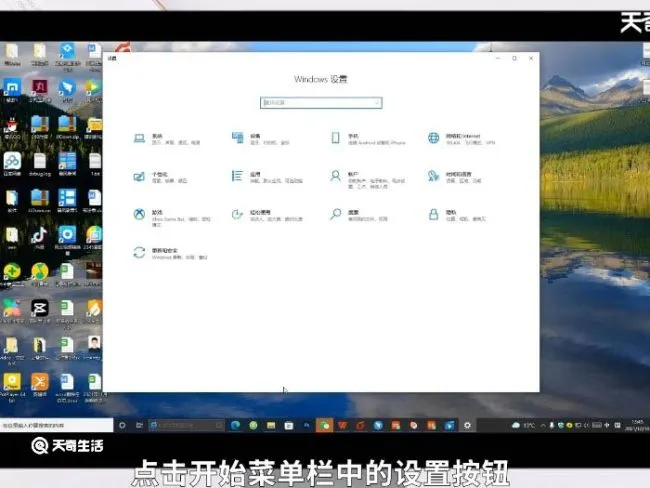Open the Phone category with smartphone icon
This screenshot has width=650, height=488.
pos(368,139)
